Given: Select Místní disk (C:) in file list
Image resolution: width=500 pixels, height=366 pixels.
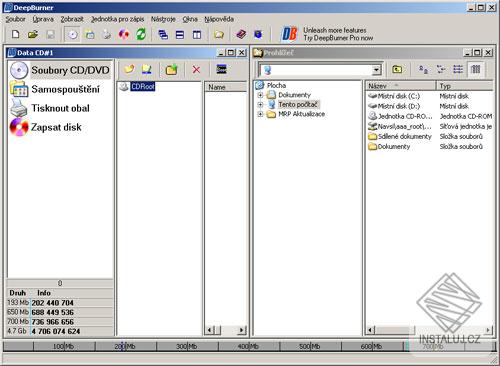Looking at the screenshot, I should point(399,96).
